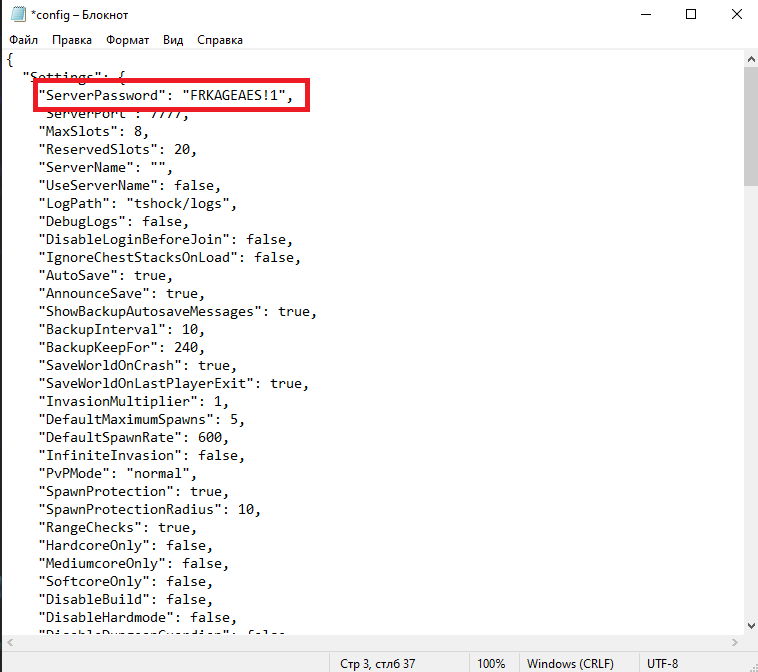Click the 100% zoom status entry
Image resolution: width=758 pixels, height=672 pixels.
coord(491,664)
